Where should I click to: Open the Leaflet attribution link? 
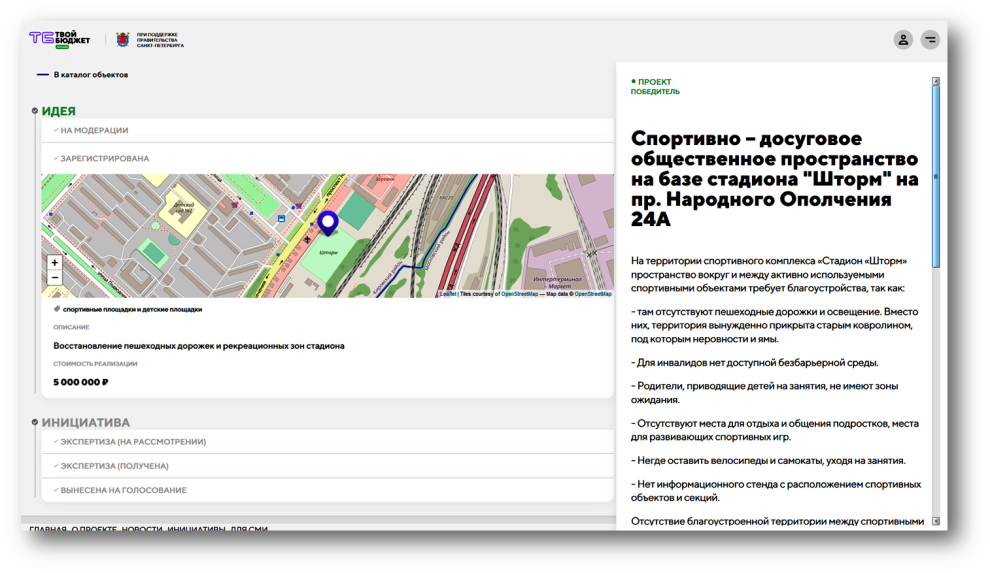tap(448, 294)
